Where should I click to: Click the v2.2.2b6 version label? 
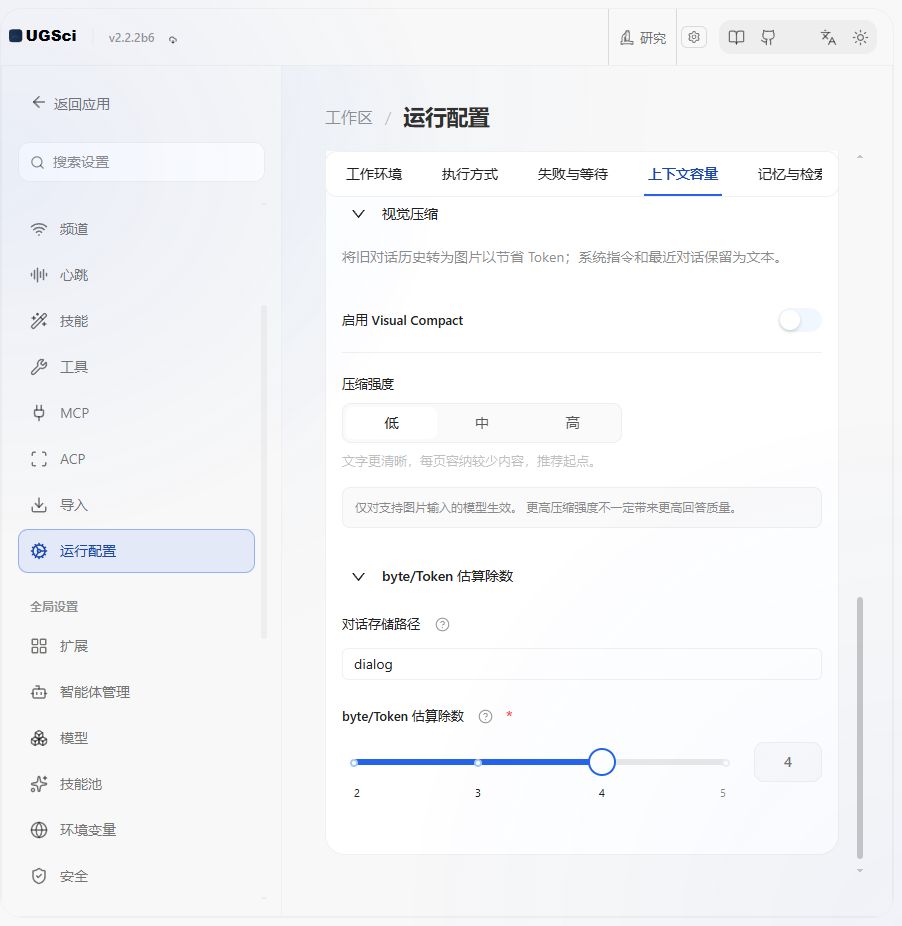pos(131,38)
